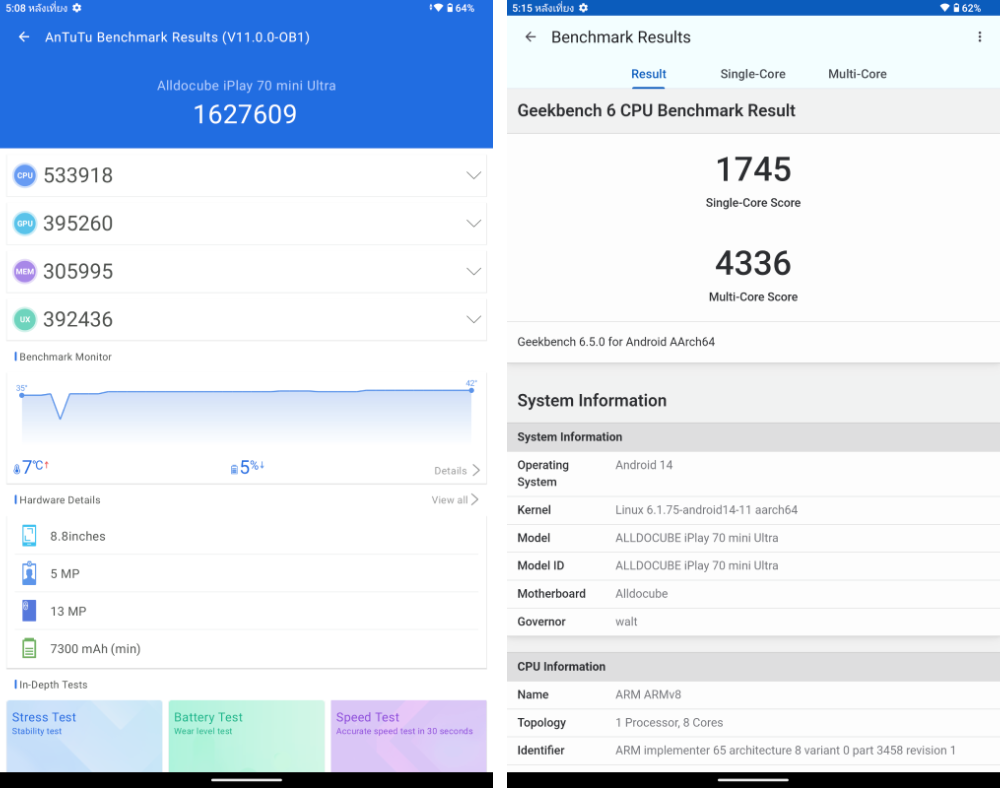Go back from AnTuTu Benchmark Results

(x=24, y=37)
